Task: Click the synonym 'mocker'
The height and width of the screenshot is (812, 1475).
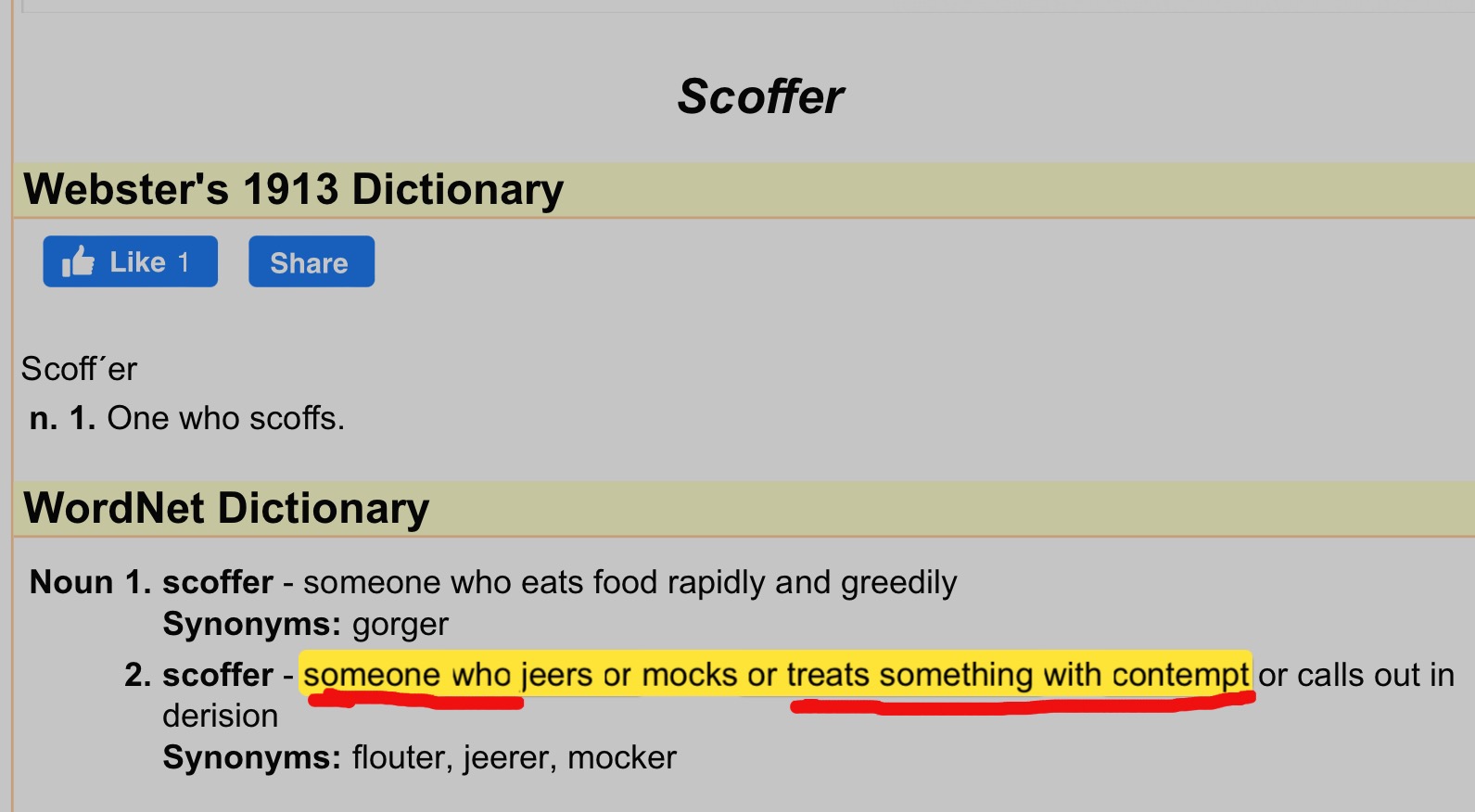Action: tap(622, 757)
